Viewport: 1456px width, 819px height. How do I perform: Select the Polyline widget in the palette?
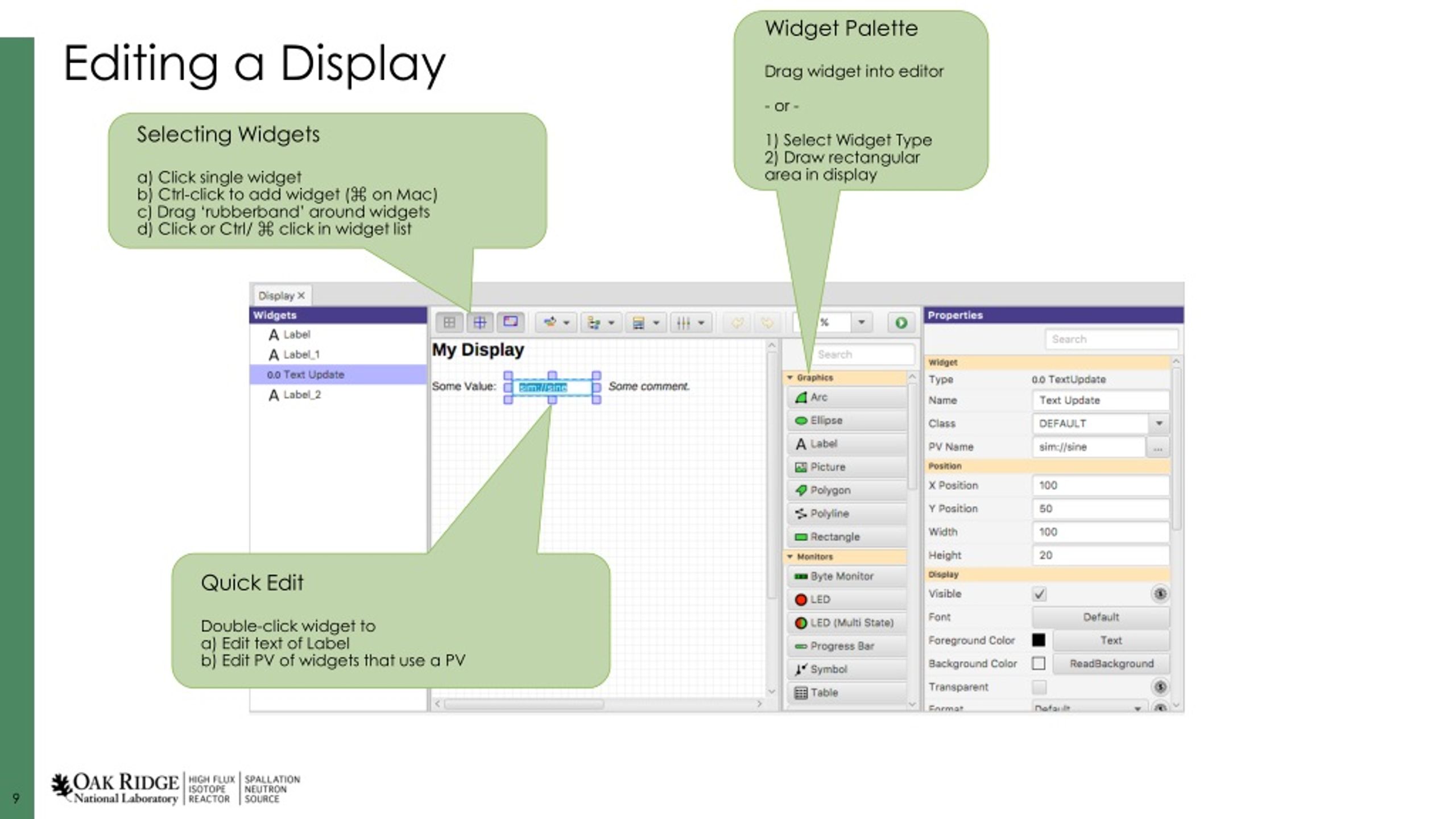point(847,514)
